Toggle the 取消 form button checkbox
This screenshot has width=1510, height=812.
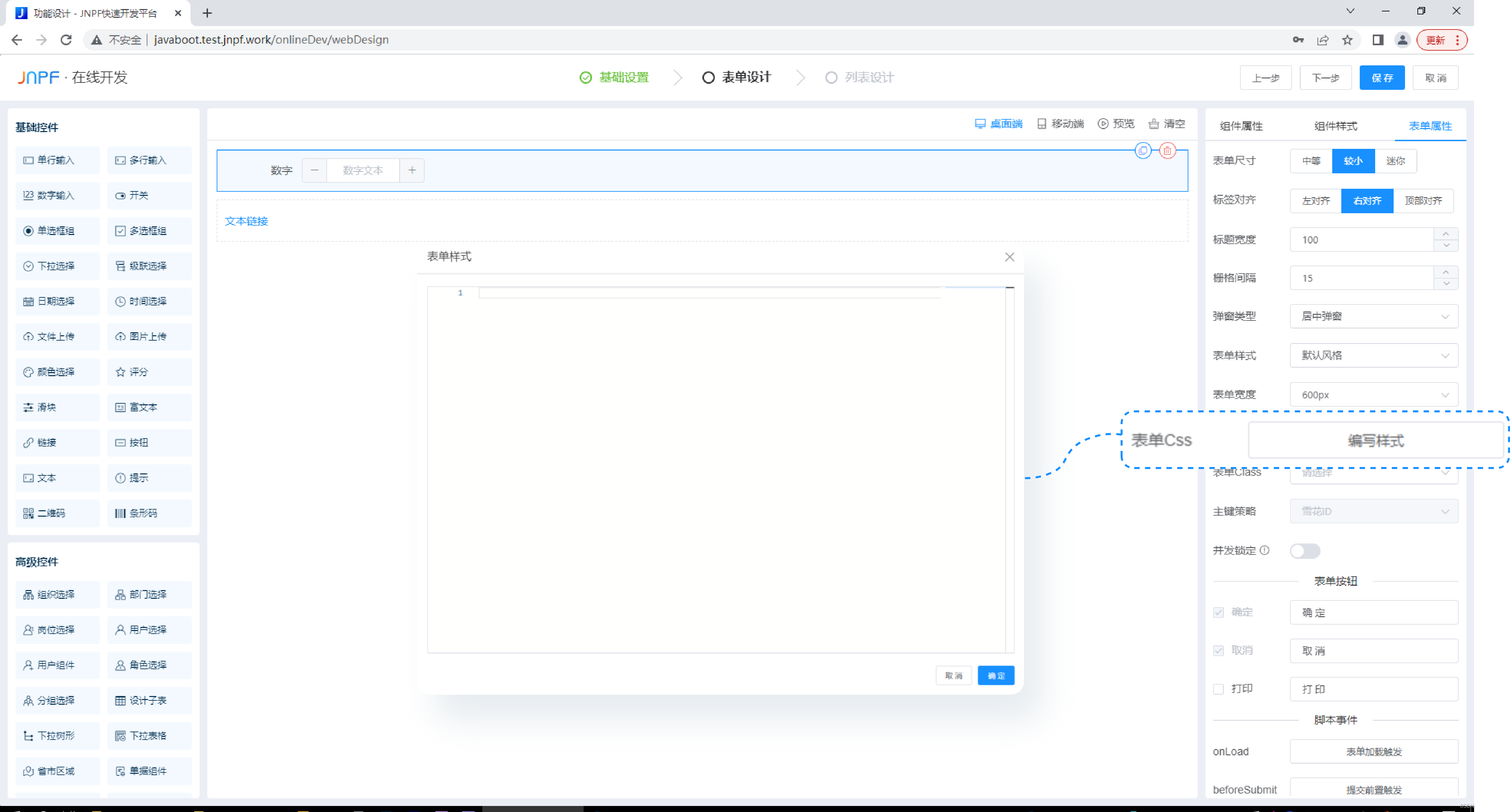pos(1219,651)
